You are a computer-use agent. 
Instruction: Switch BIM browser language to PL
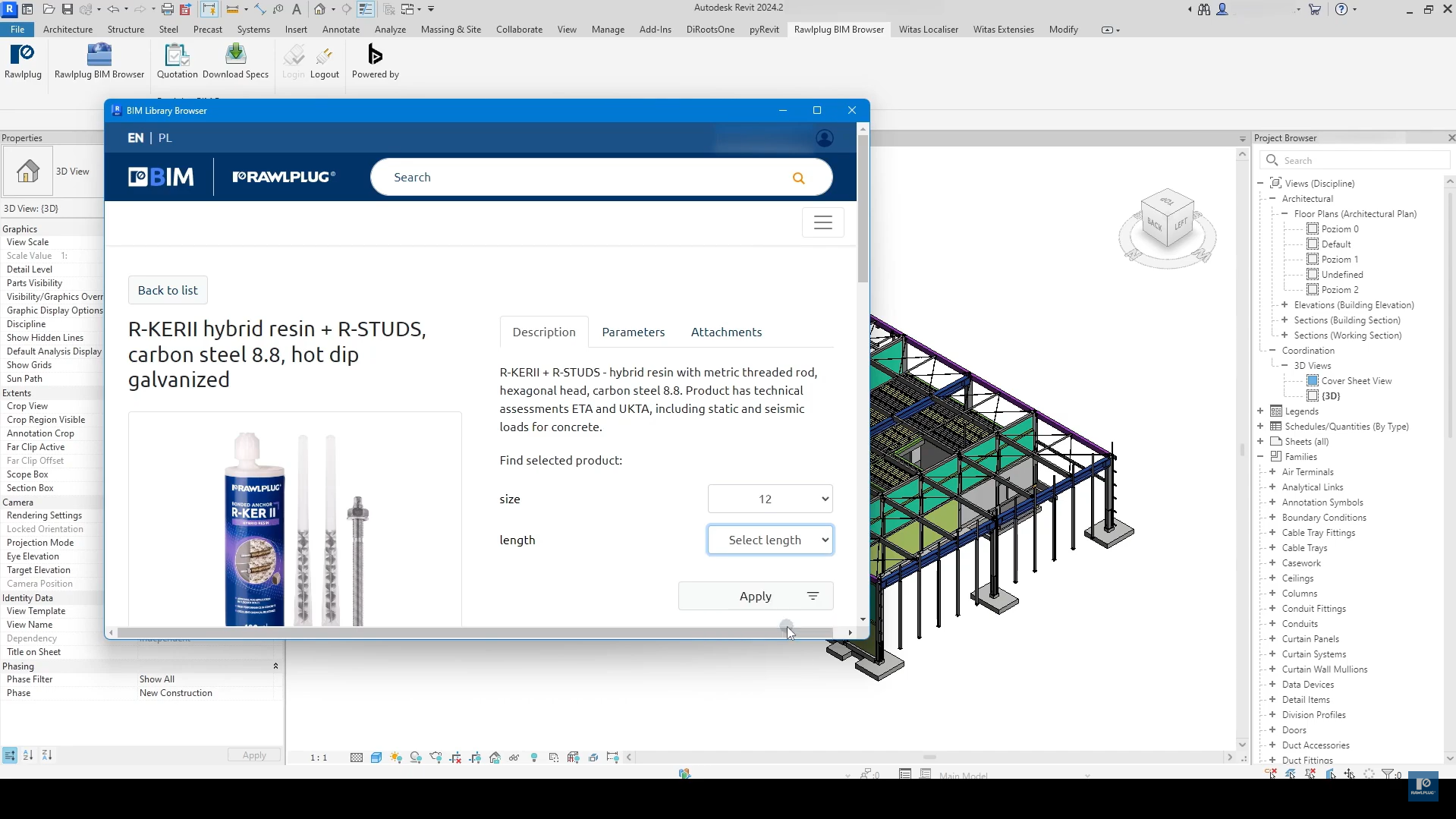point(165,138)
